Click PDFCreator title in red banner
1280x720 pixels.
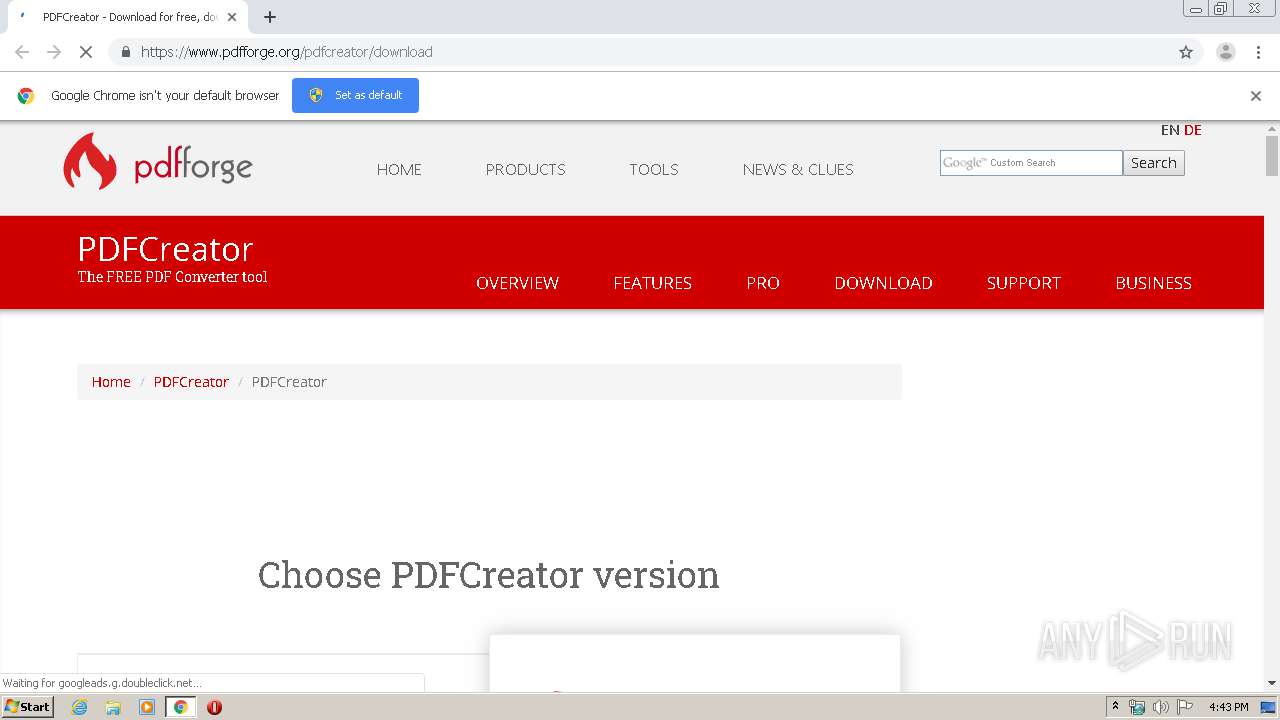(165, 249)
